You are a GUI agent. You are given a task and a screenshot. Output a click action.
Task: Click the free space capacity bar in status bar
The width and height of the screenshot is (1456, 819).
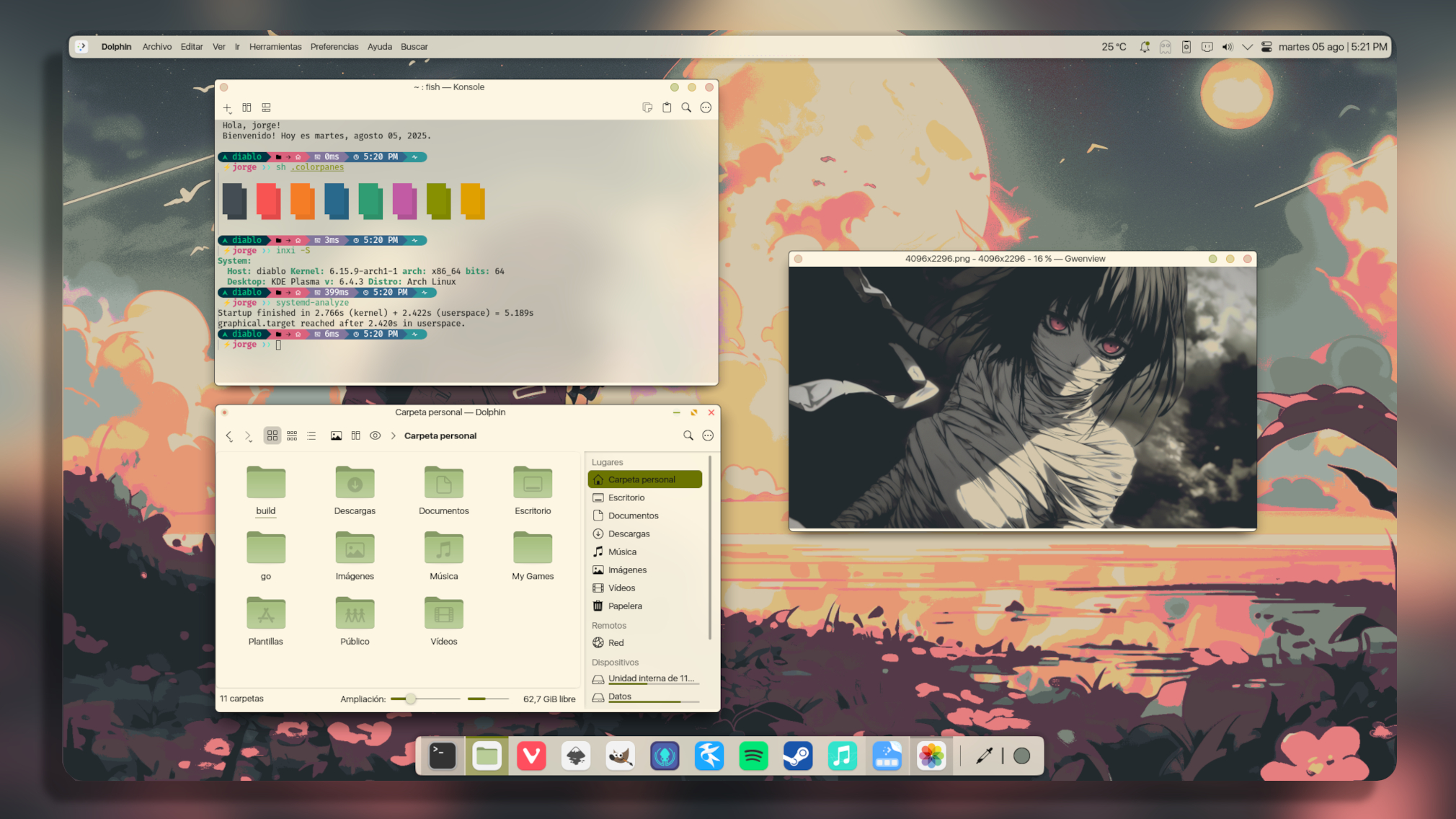[x=488, y=699]
